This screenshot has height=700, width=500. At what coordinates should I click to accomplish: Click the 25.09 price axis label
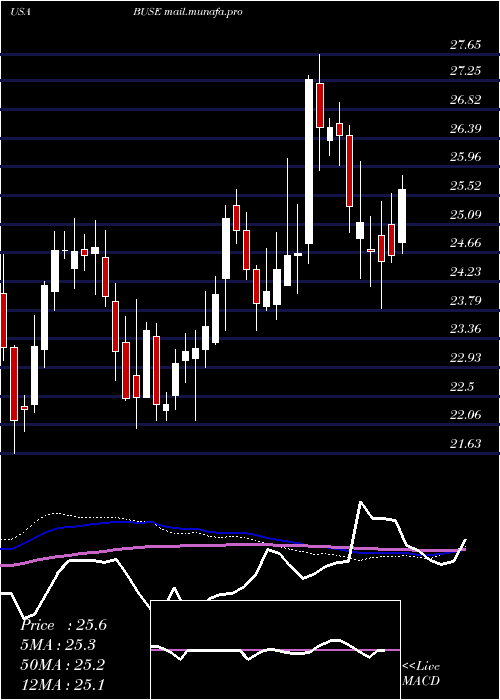[x=465, y=215]
